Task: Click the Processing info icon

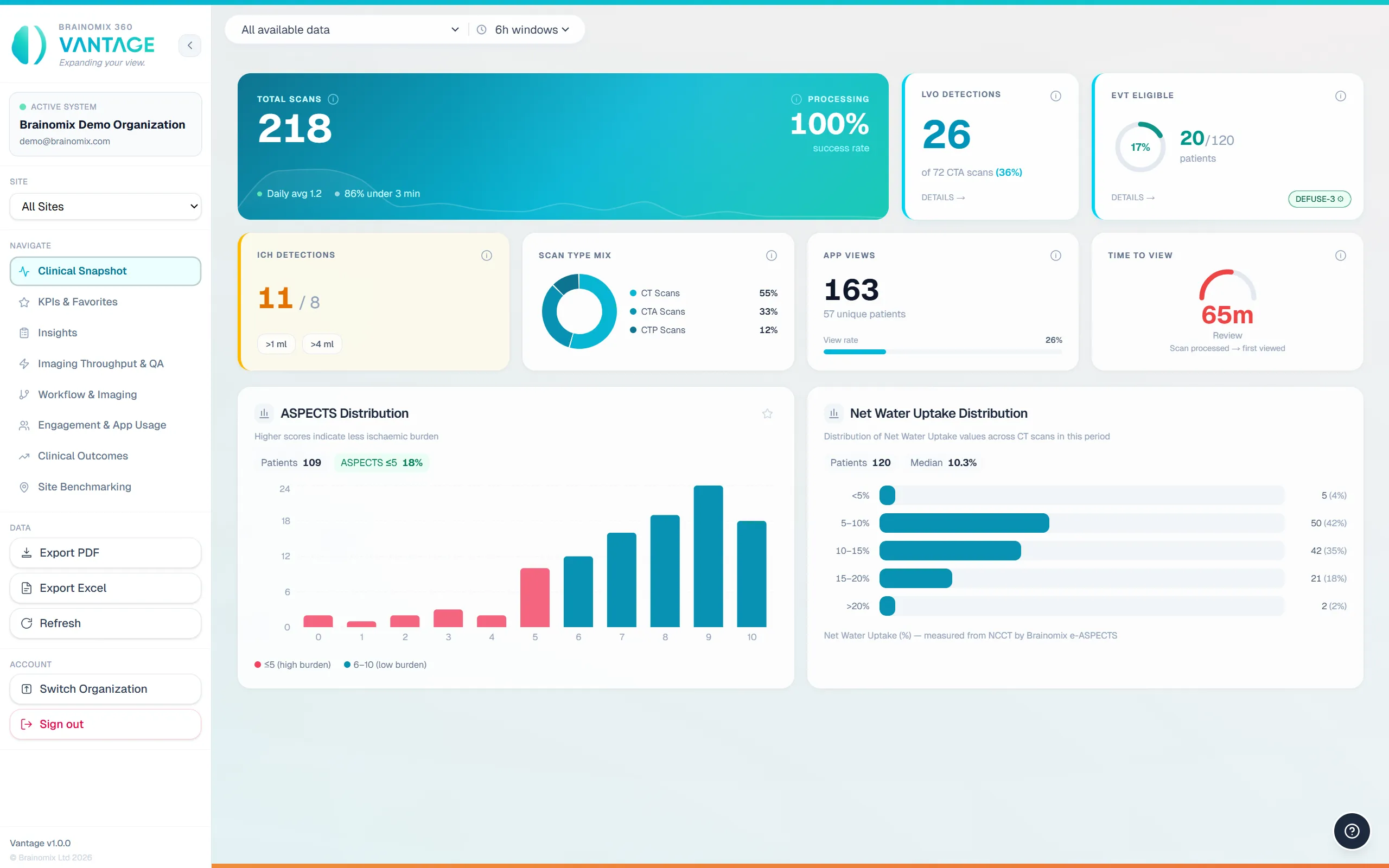Action: coord(796,99)
